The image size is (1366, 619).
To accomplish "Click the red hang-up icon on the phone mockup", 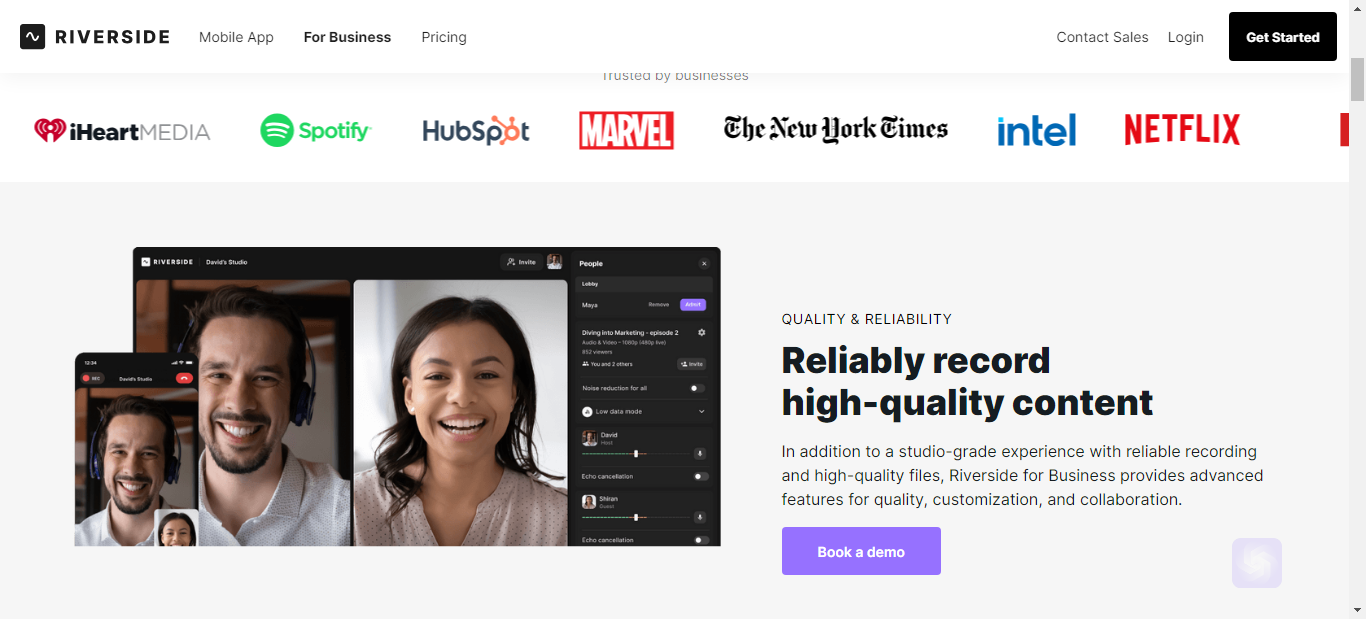I will 183,378.
